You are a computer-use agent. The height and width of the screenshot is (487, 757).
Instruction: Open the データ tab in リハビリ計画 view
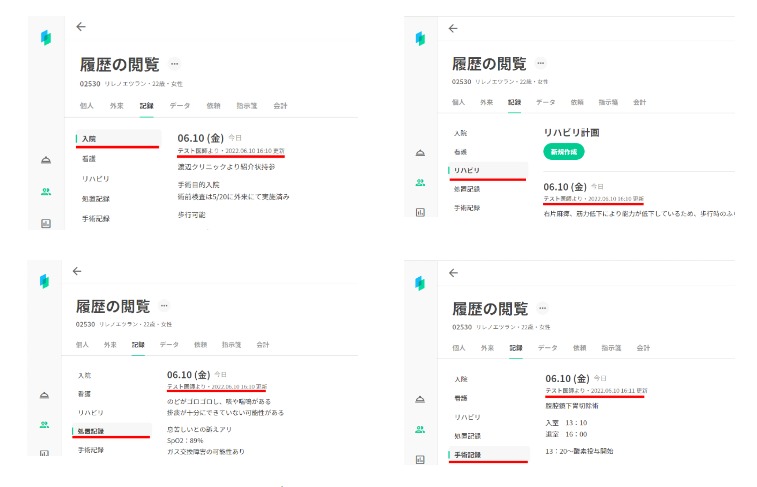point(545,102)
